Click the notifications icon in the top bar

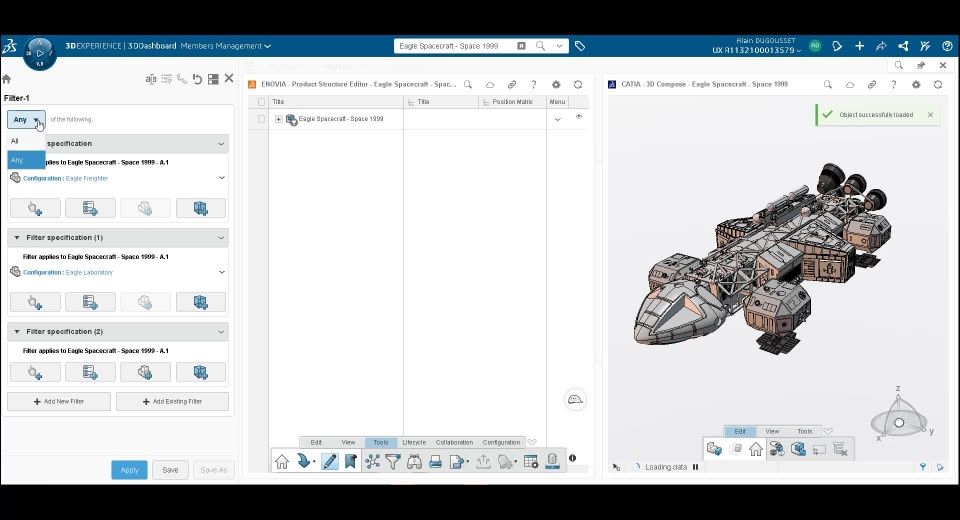[837, 46]
